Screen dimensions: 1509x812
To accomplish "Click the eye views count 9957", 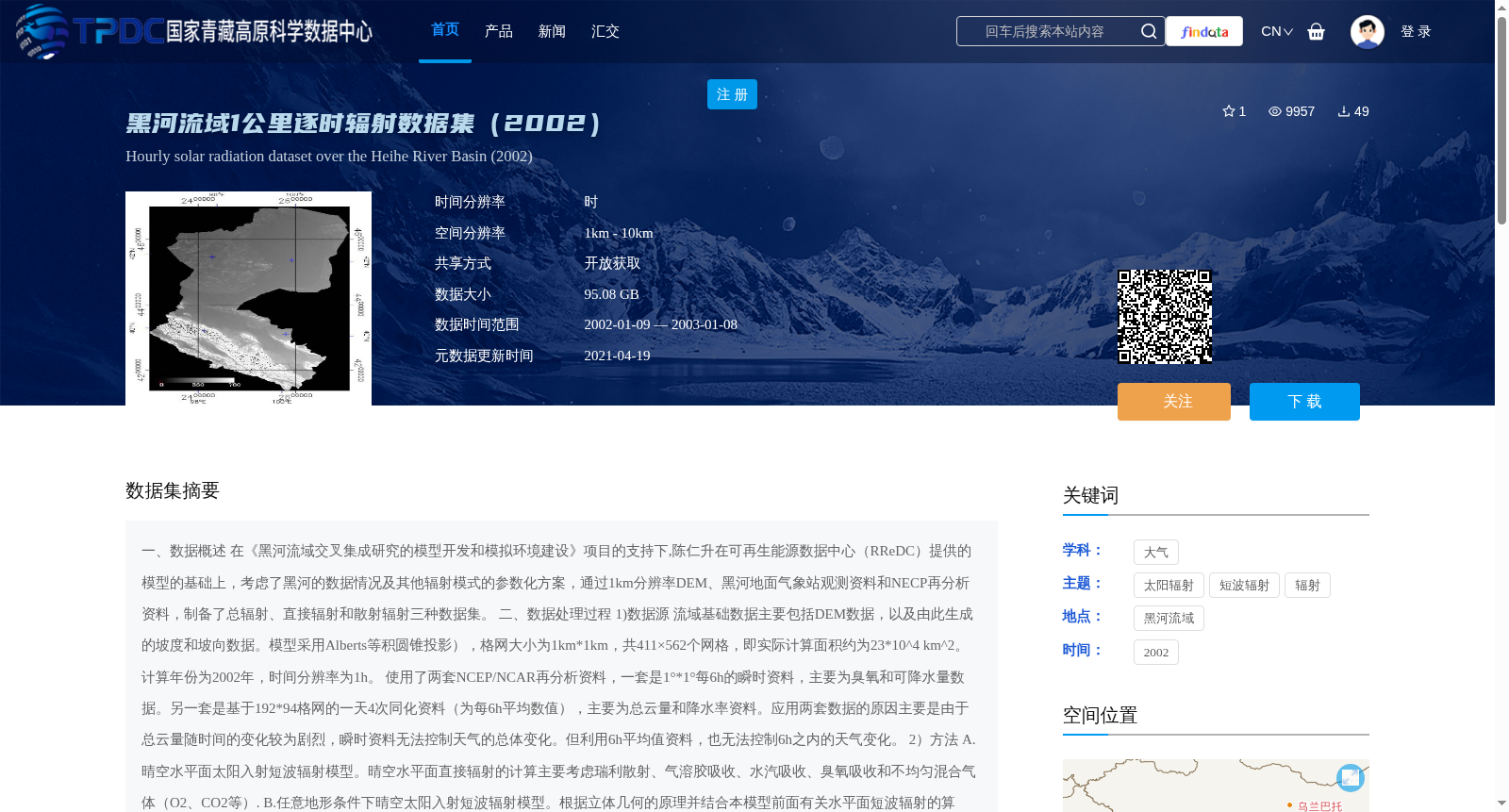I will pyautogui.click(x=1291, y=111).
